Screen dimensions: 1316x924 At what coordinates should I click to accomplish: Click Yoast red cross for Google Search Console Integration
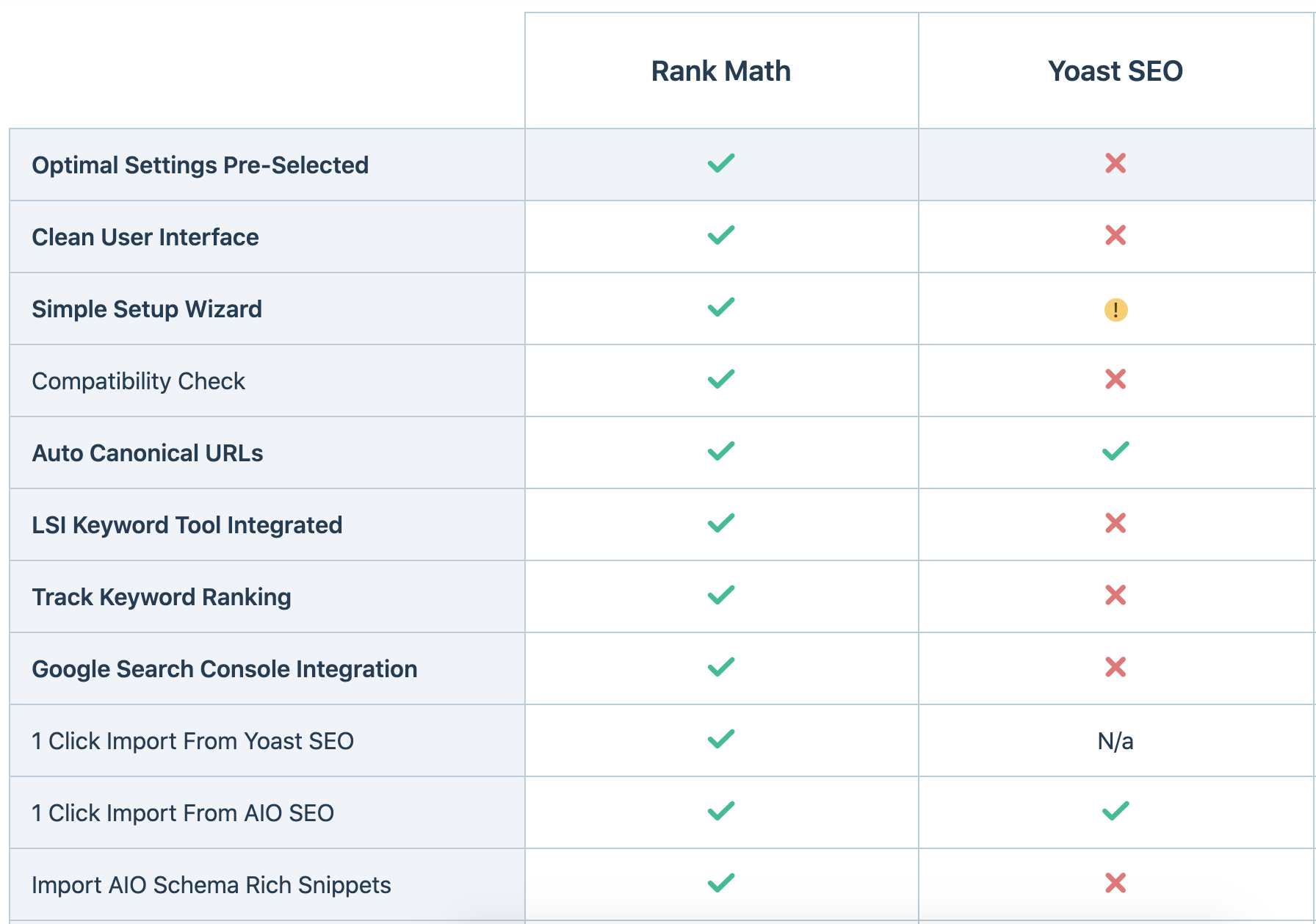(x=1116, y=667)
